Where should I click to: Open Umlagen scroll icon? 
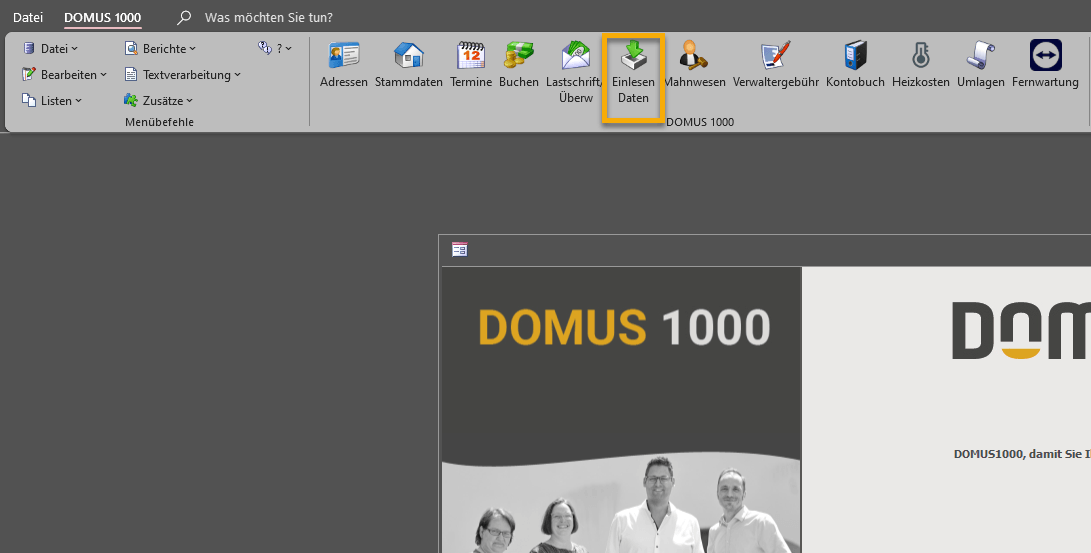pos(980,56)
